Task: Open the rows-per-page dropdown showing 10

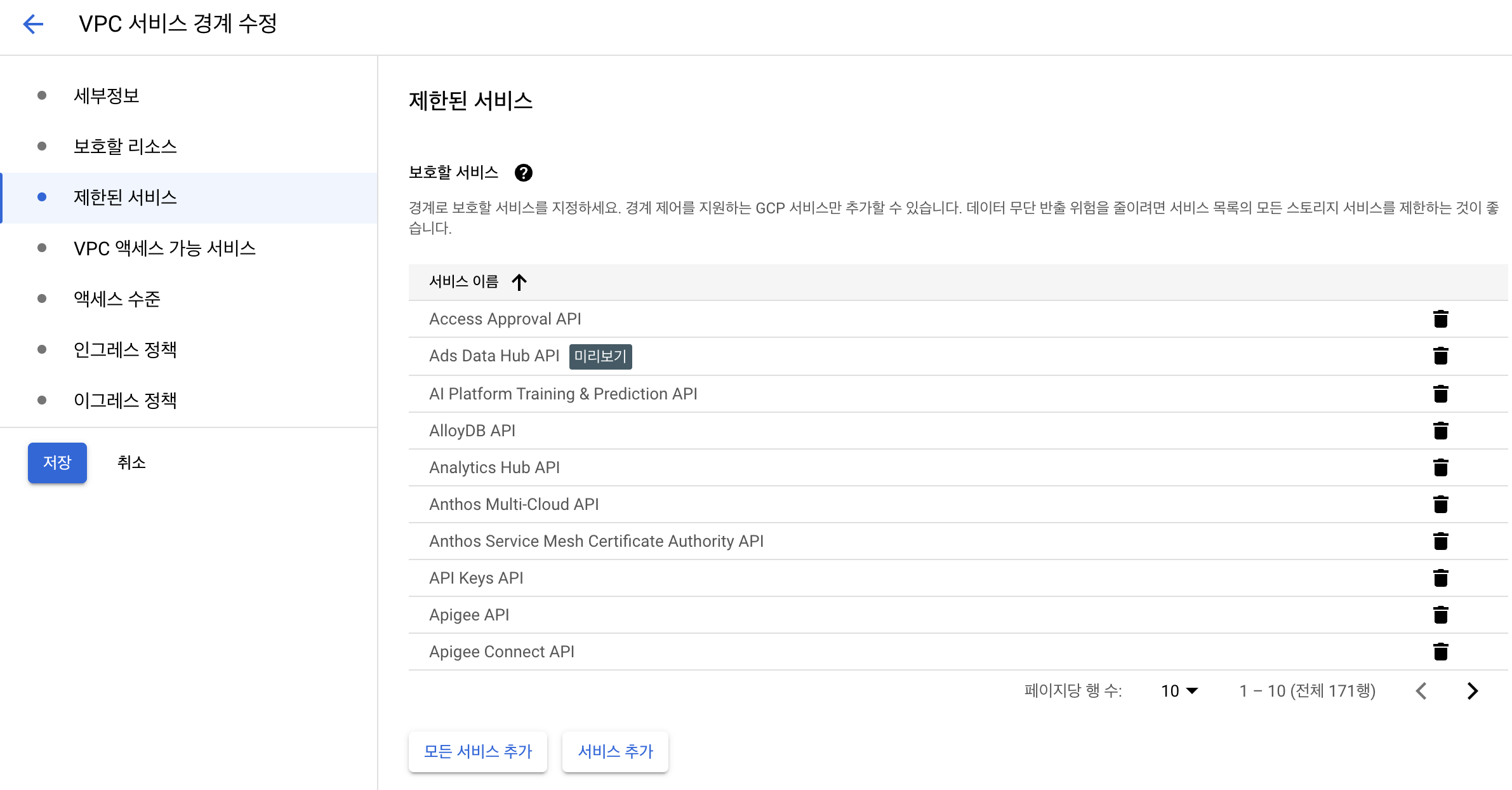Action: (1179, 691)
